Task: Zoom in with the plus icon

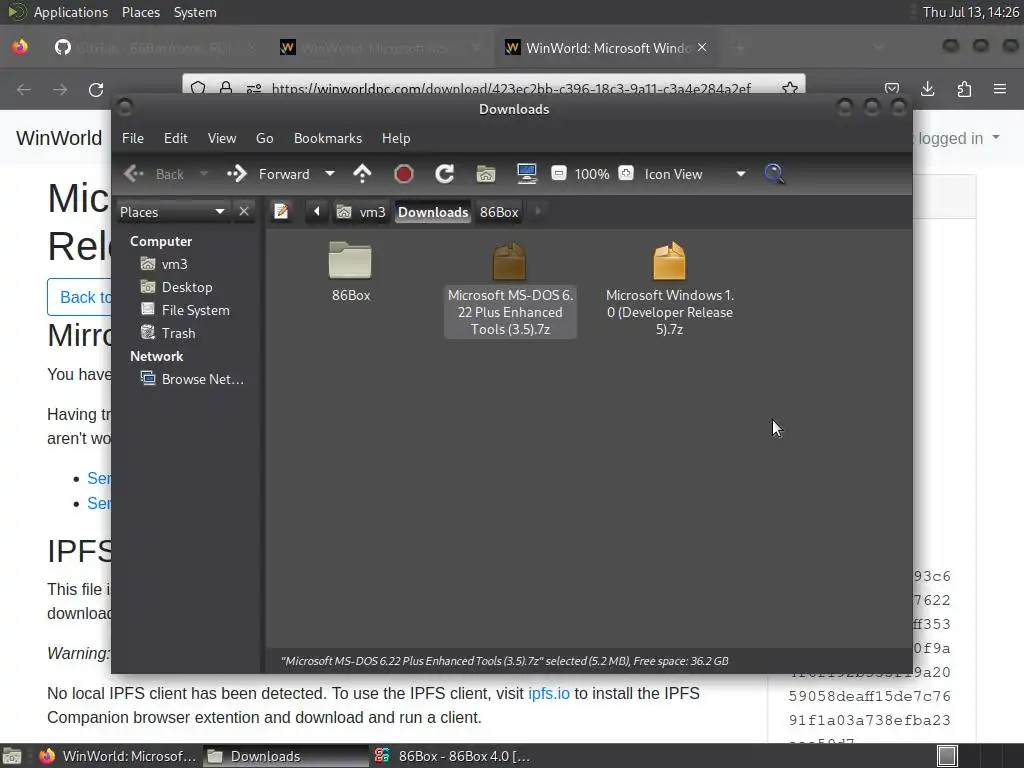Action: click(x=626, y=173)
